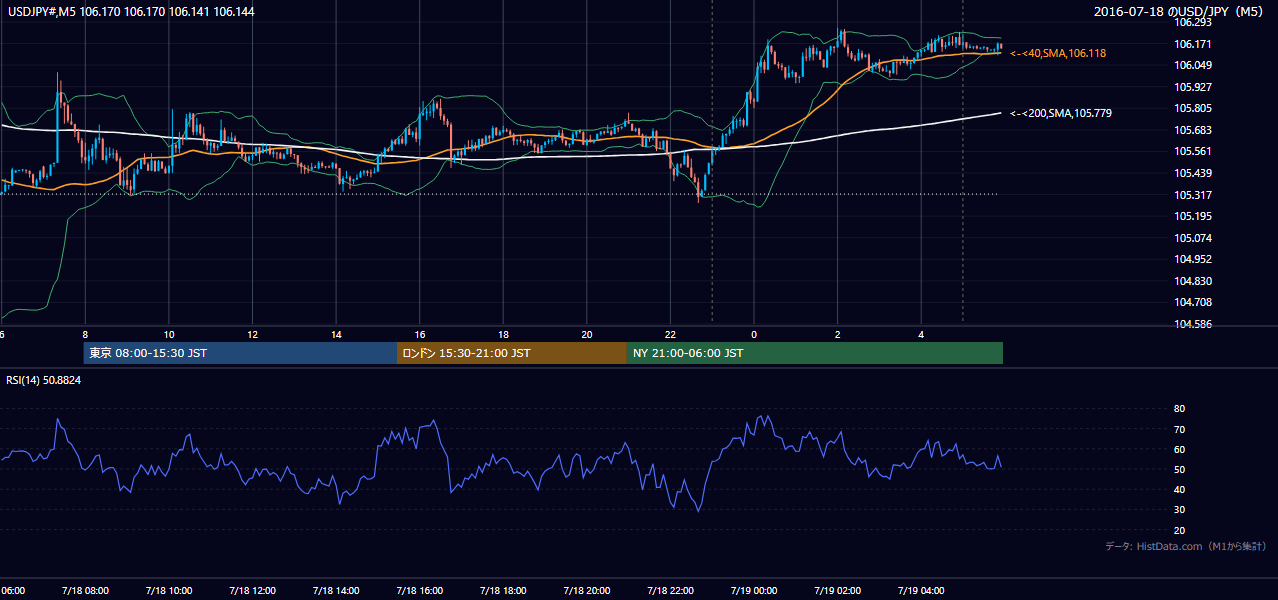Image resolution: width=1278 pixels, height=600 pixels.
Task: Click the 7/18 08:00 time label
Action: pos(84,591)
